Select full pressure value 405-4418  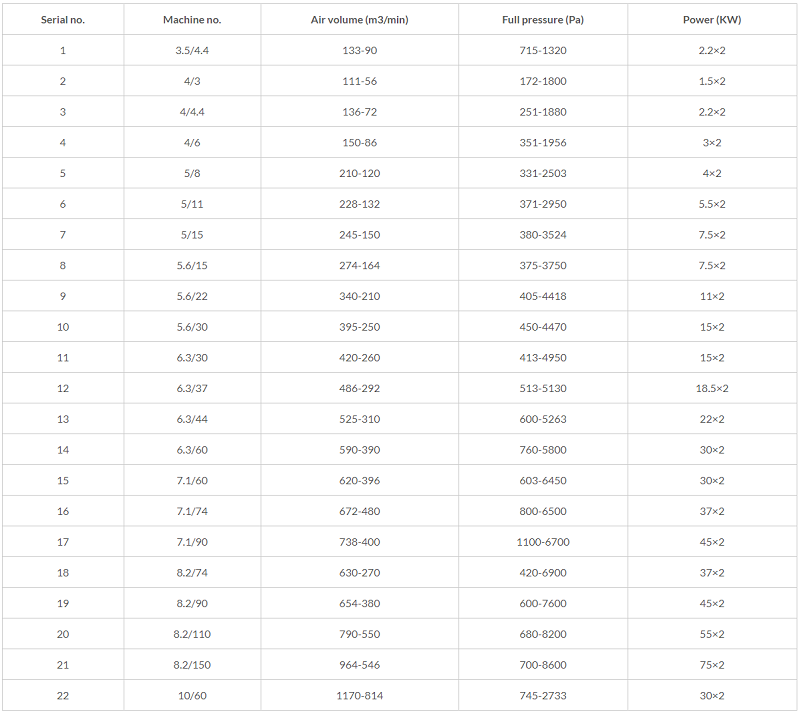point(543,296)
